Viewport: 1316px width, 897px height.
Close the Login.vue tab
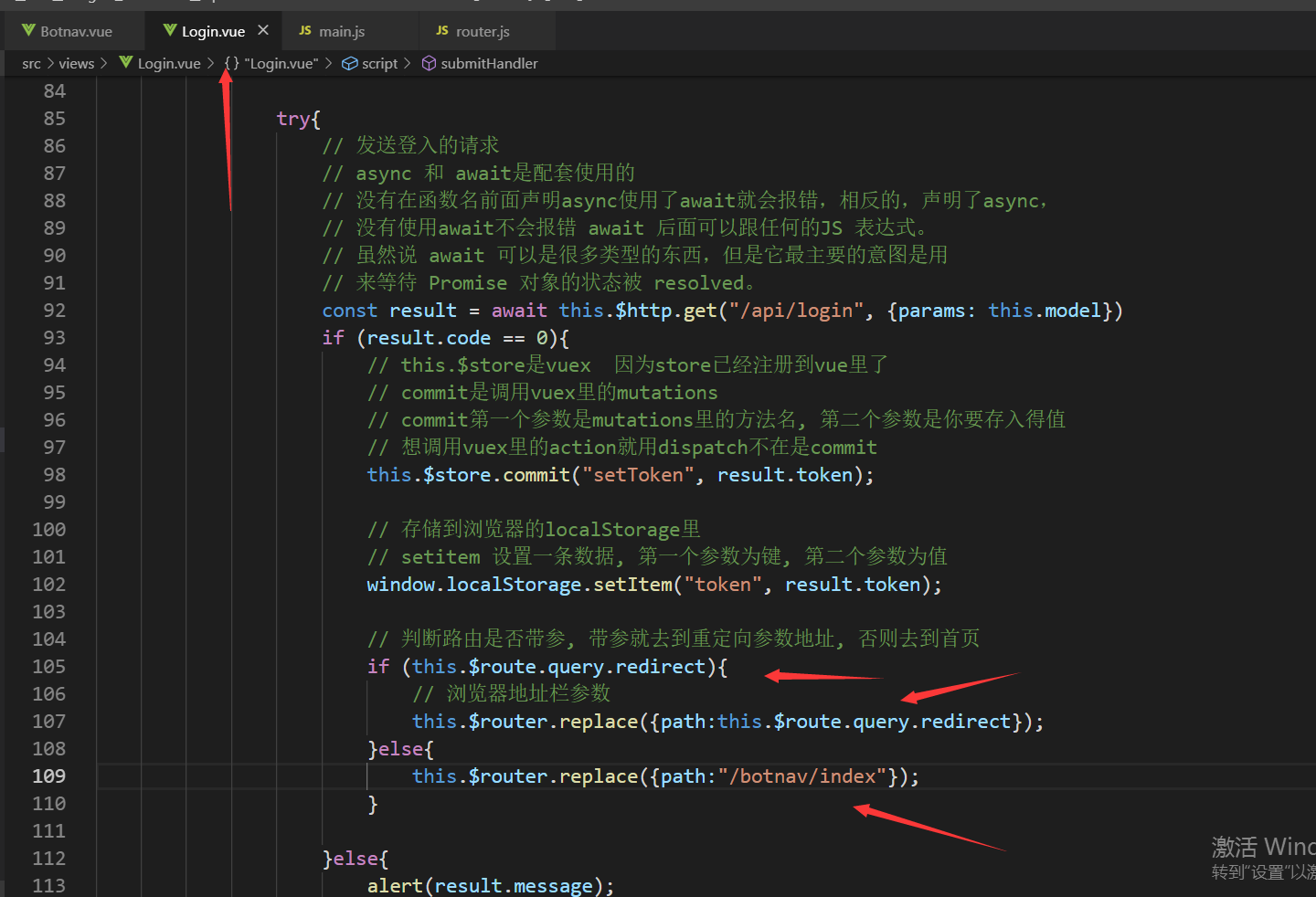tap(263, 30)
